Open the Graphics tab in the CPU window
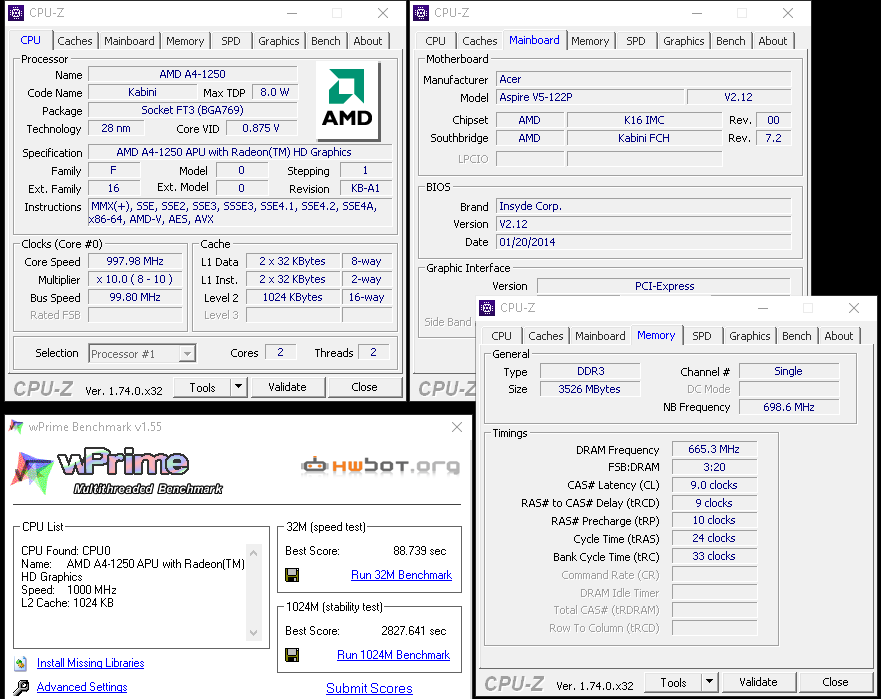Viewport: 881px width, 699px height. 279,41
